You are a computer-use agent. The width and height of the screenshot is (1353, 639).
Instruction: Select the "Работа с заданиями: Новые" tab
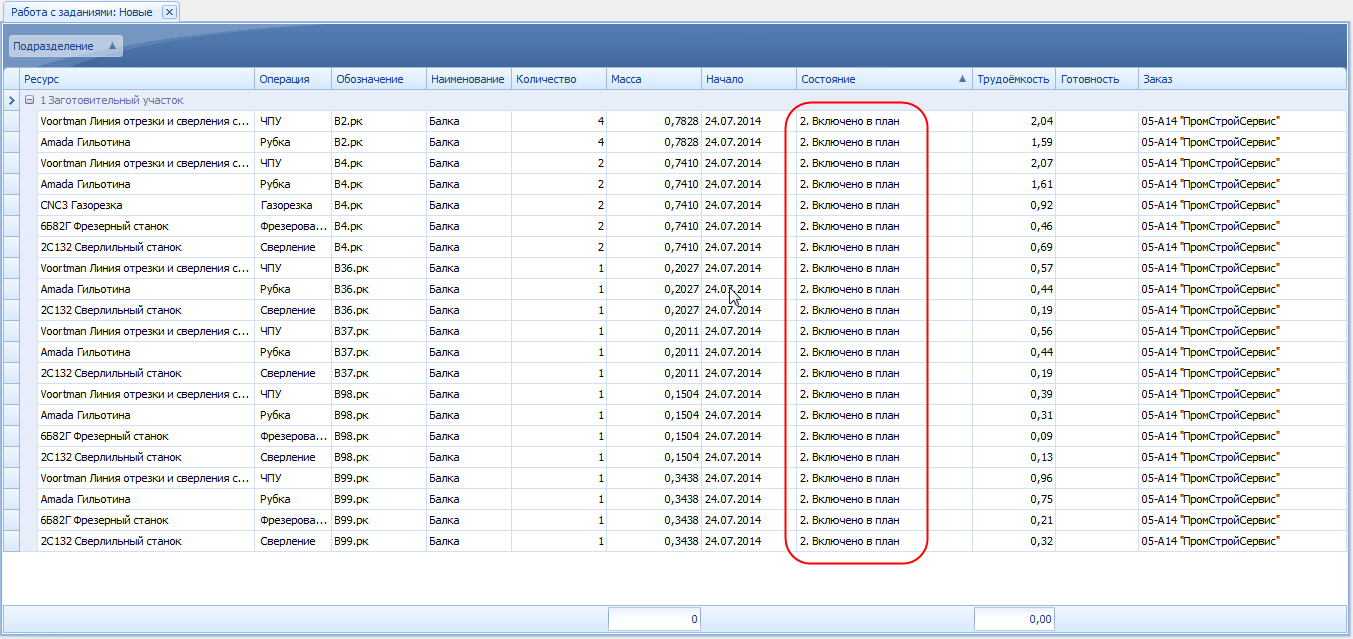[82, 12]
